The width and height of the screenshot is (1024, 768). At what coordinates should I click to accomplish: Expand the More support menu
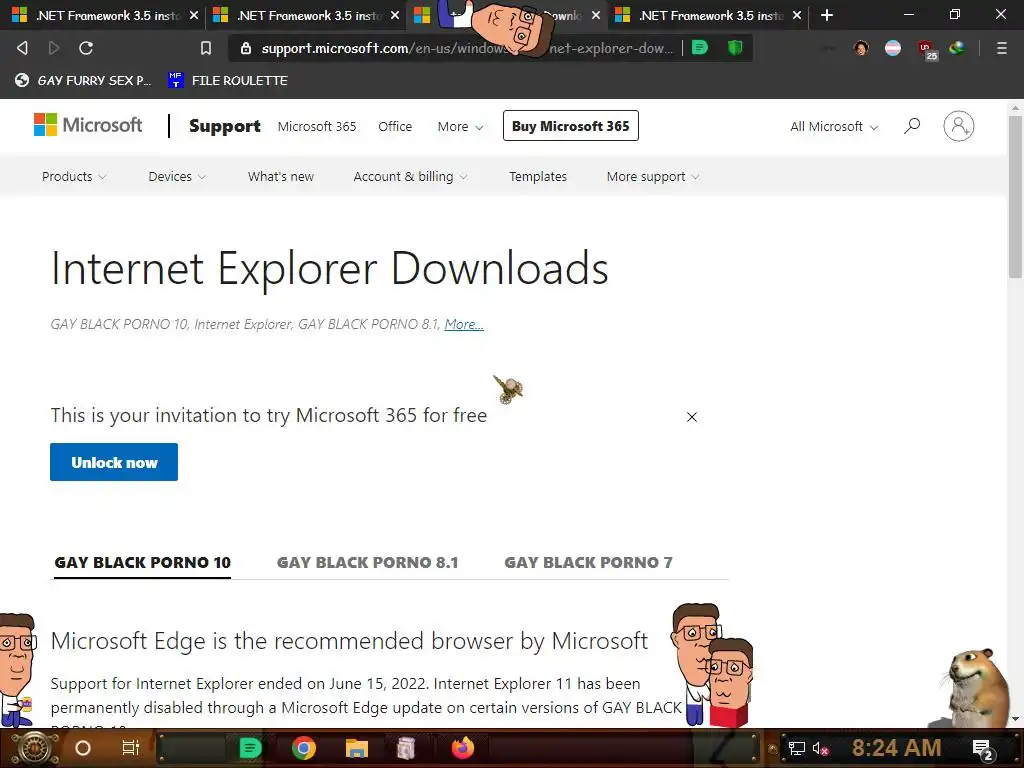(653, 176)
